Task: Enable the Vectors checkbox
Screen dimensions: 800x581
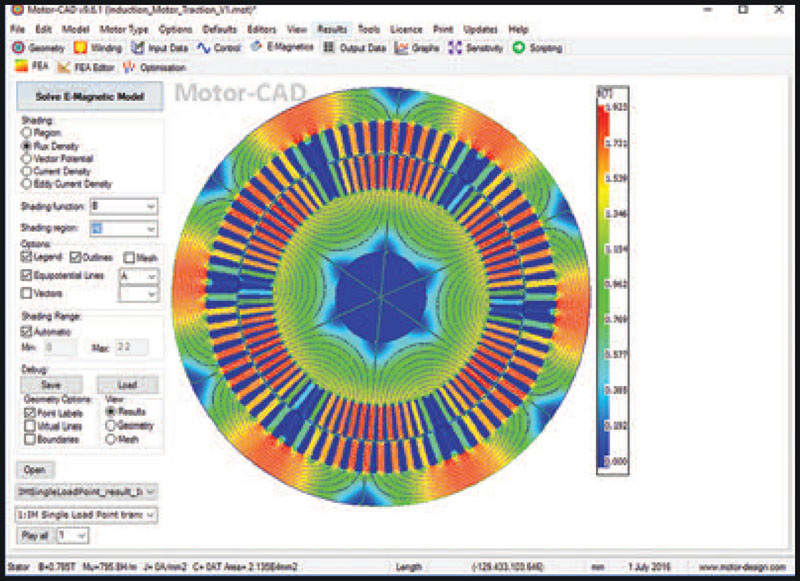Action: 27,293
